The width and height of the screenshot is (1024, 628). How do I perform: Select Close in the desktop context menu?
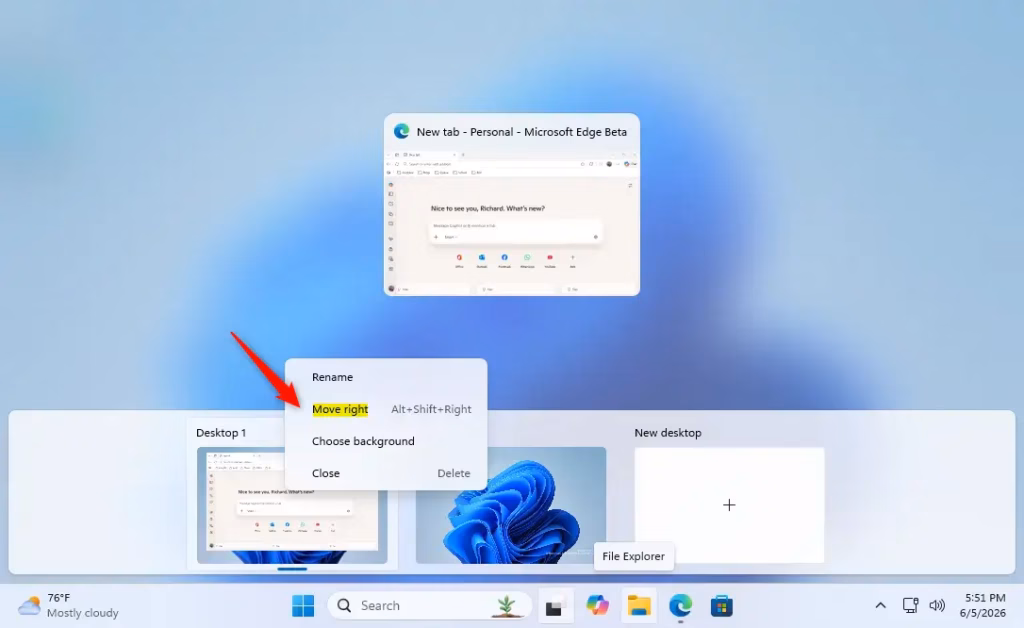pos(386,473)
